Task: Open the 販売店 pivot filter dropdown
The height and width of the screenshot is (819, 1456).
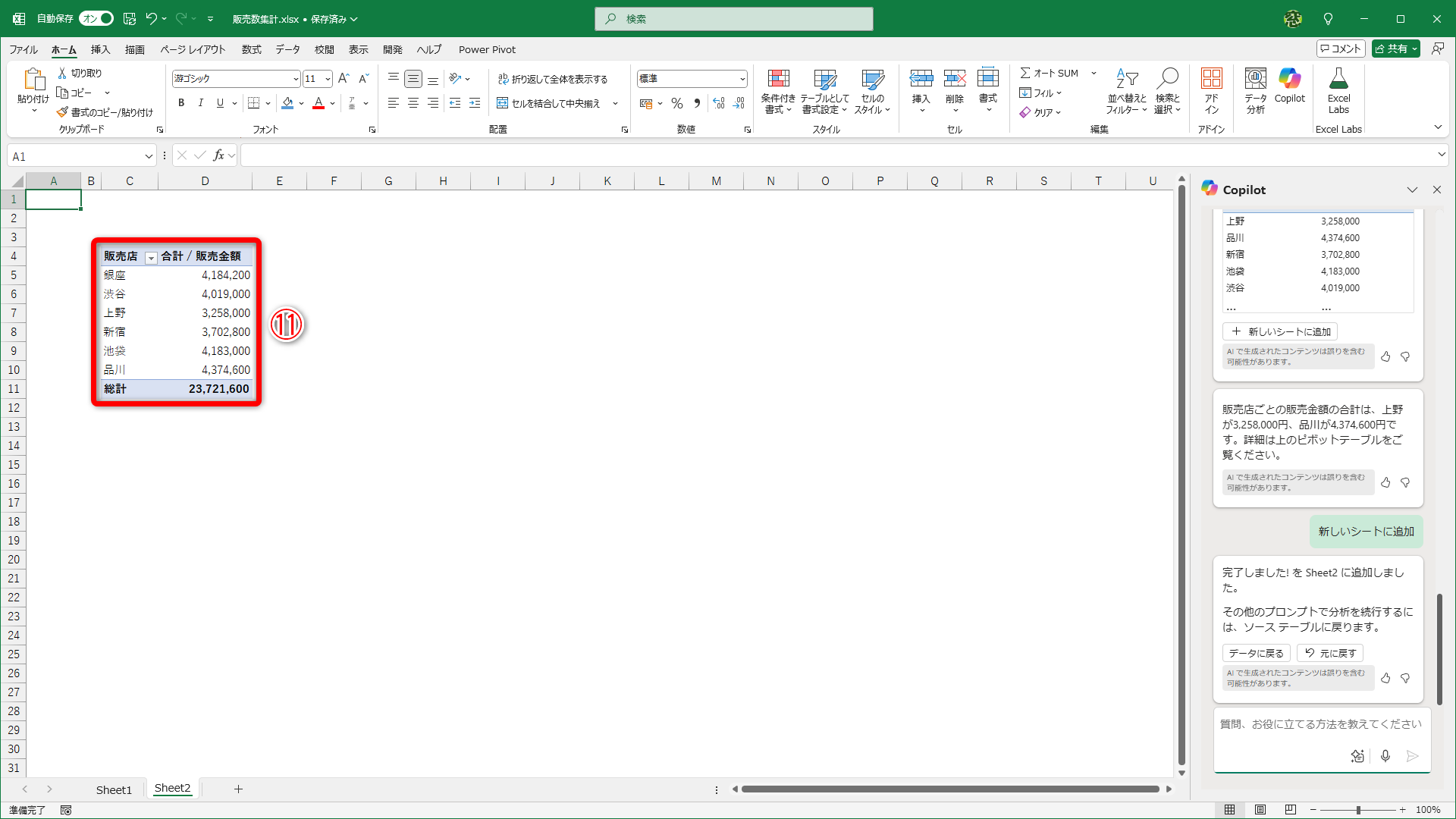Action: (151, 258)
